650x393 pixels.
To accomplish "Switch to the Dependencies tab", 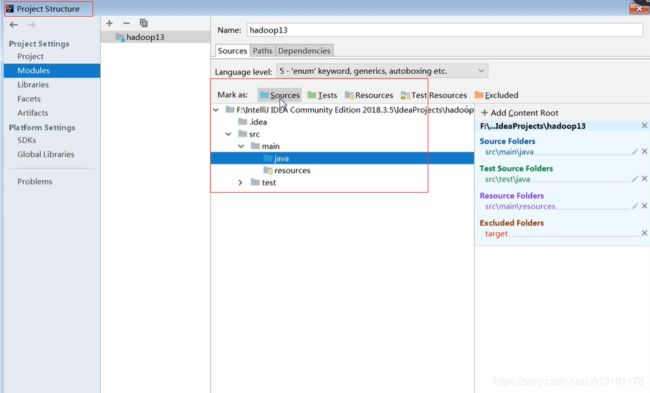I will (x=304, y=51).
